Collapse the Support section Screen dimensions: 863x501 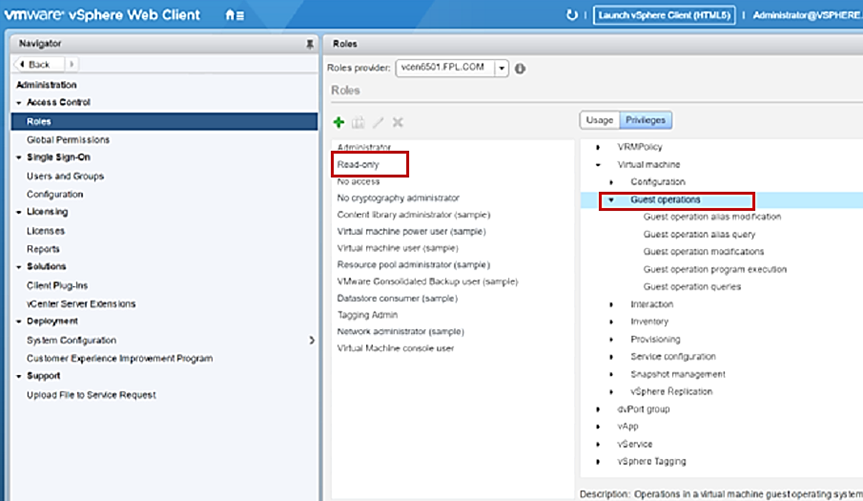click(x=19, y=376)
